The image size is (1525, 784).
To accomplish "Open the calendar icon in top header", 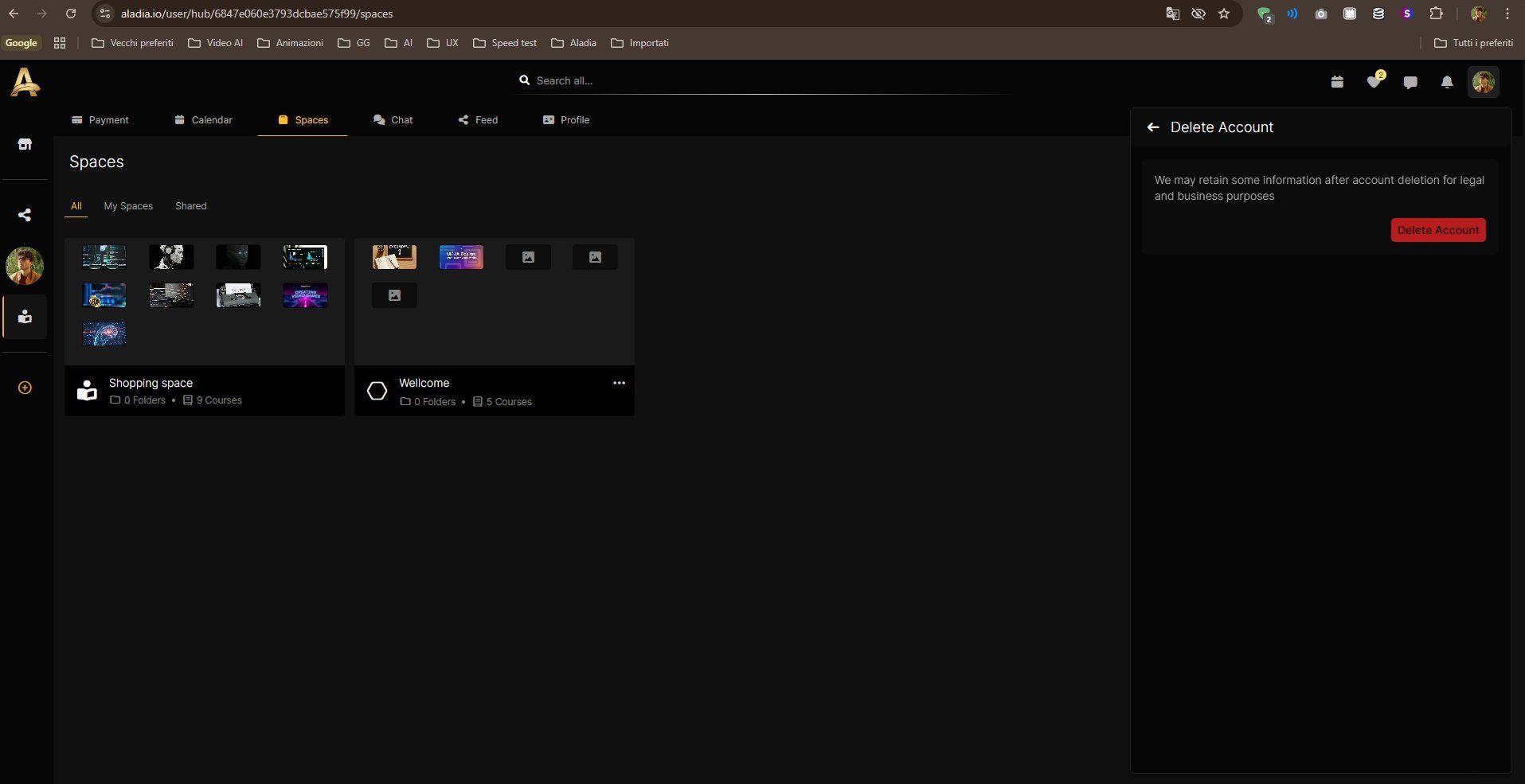I will point(1337,82).
